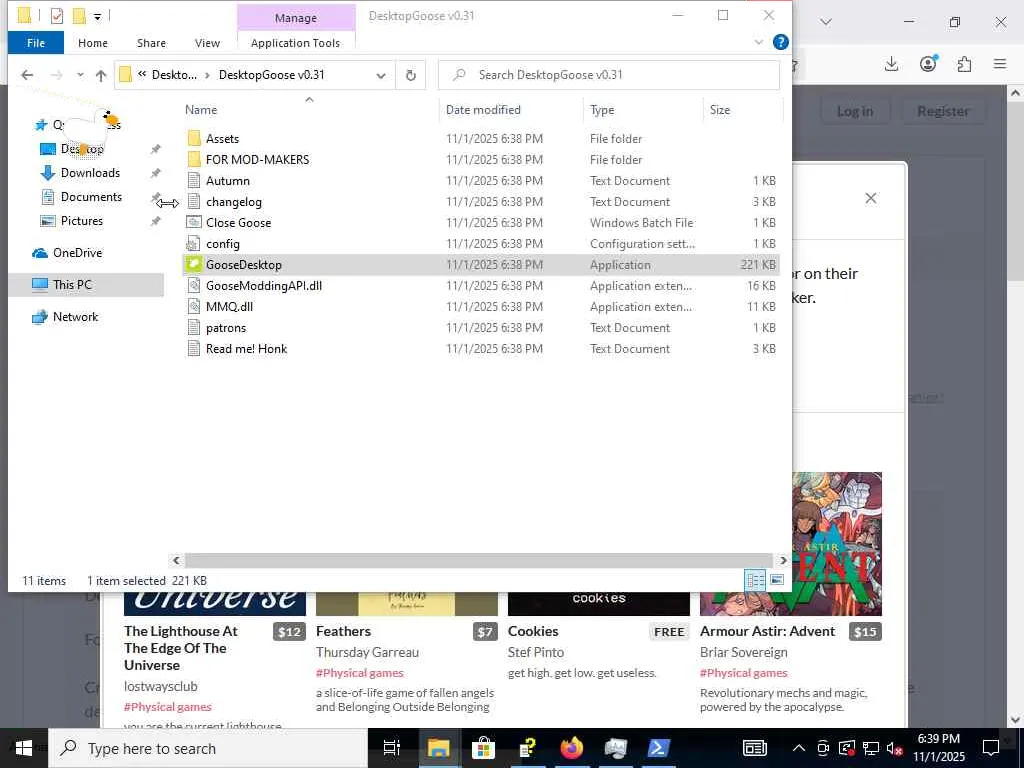
Task: Select the changelog text file
Action: point(234,202)
